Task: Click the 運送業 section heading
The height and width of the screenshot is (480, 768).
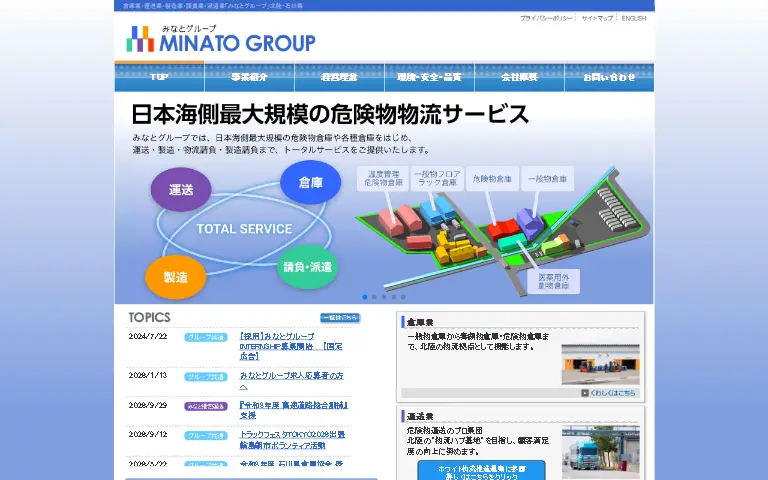Action: tap(420, 416)
